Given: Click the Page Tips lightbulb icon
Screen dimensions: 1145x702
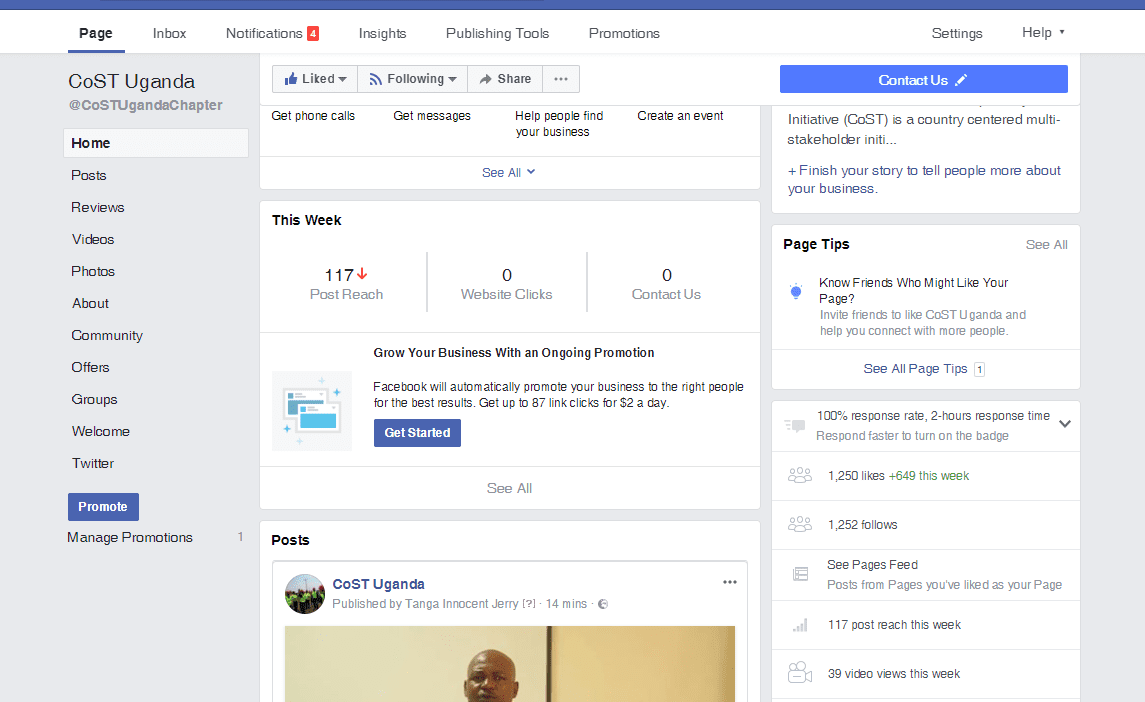Looking at the screenshot, I should tap(796, 292).
